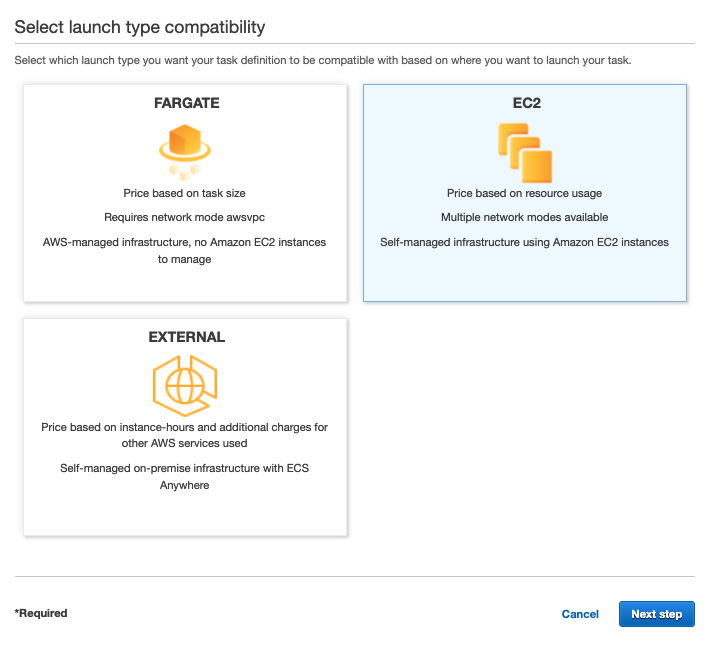
Task: Click 'Price based on resource usage' text
Action: point(524,193)
